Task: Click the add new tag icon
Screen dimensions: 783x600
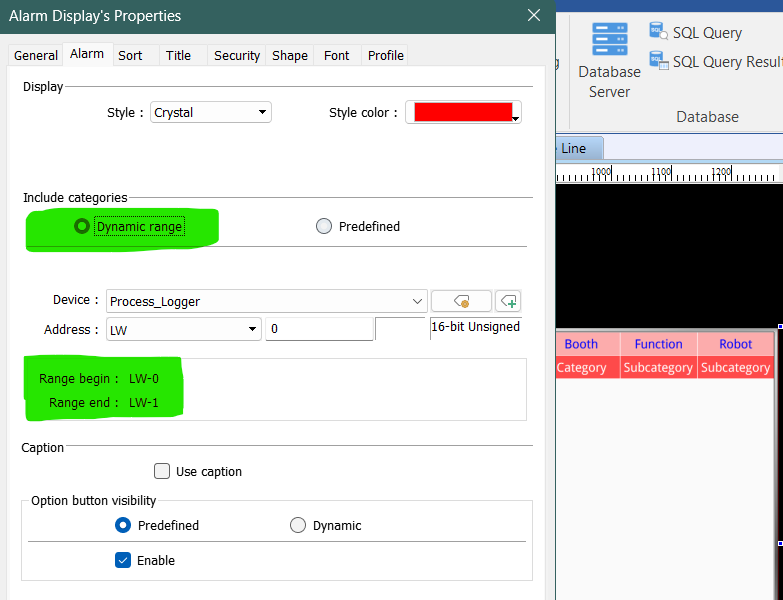Action: [x=509, y=301]
